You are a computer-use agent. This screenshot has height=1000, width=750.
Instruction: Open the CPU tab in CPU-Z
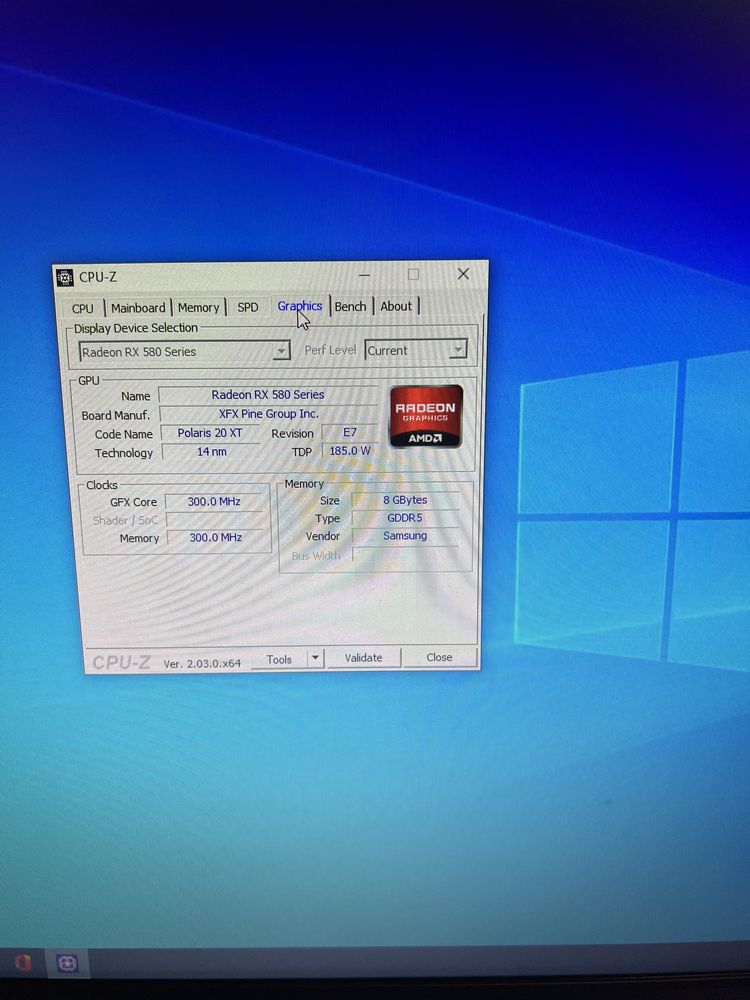(82, 308)
